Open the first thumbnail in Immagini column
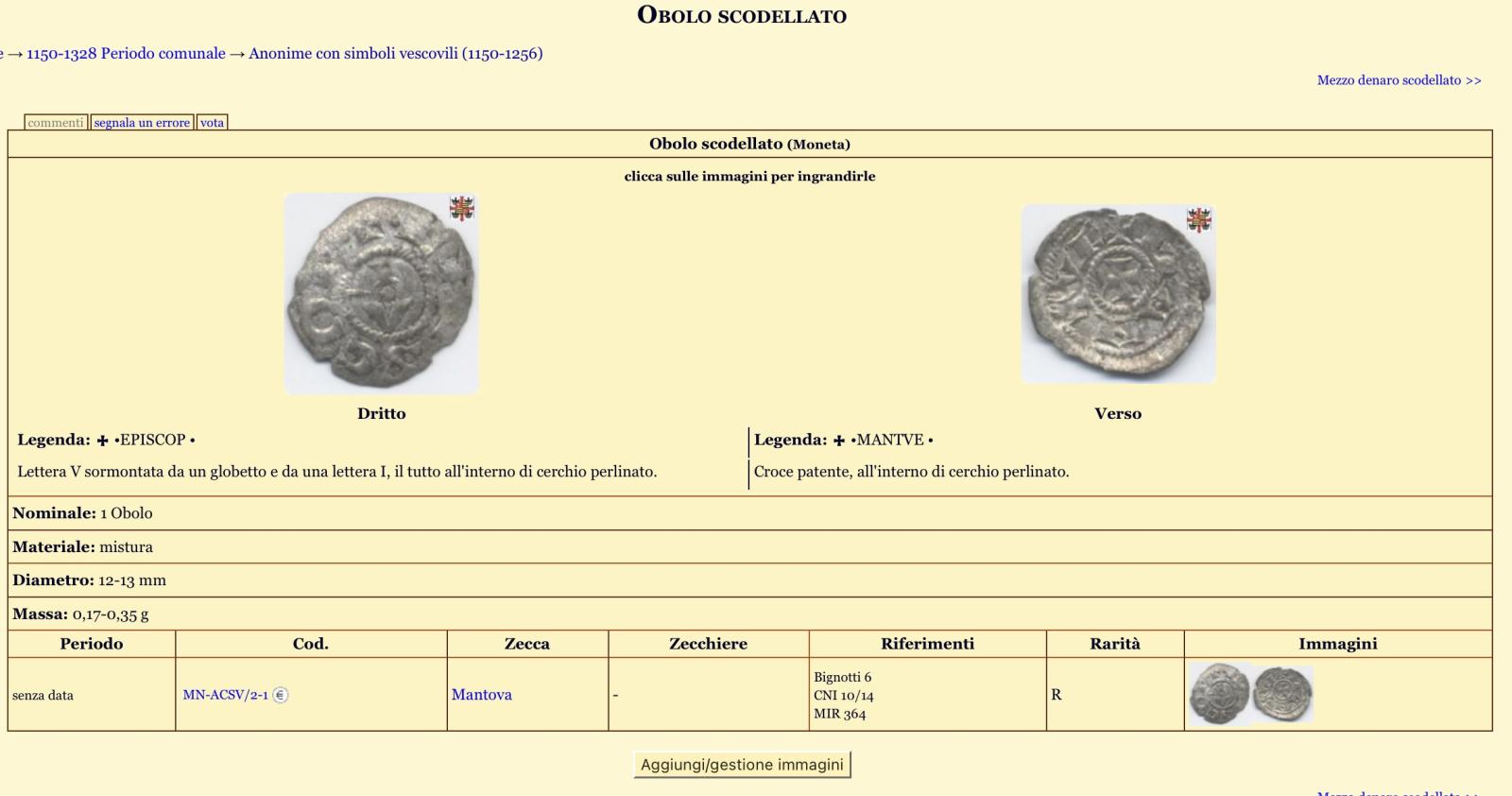Image resolution: width=1512 pixels, height=796 pixels. click(1219, 694)
